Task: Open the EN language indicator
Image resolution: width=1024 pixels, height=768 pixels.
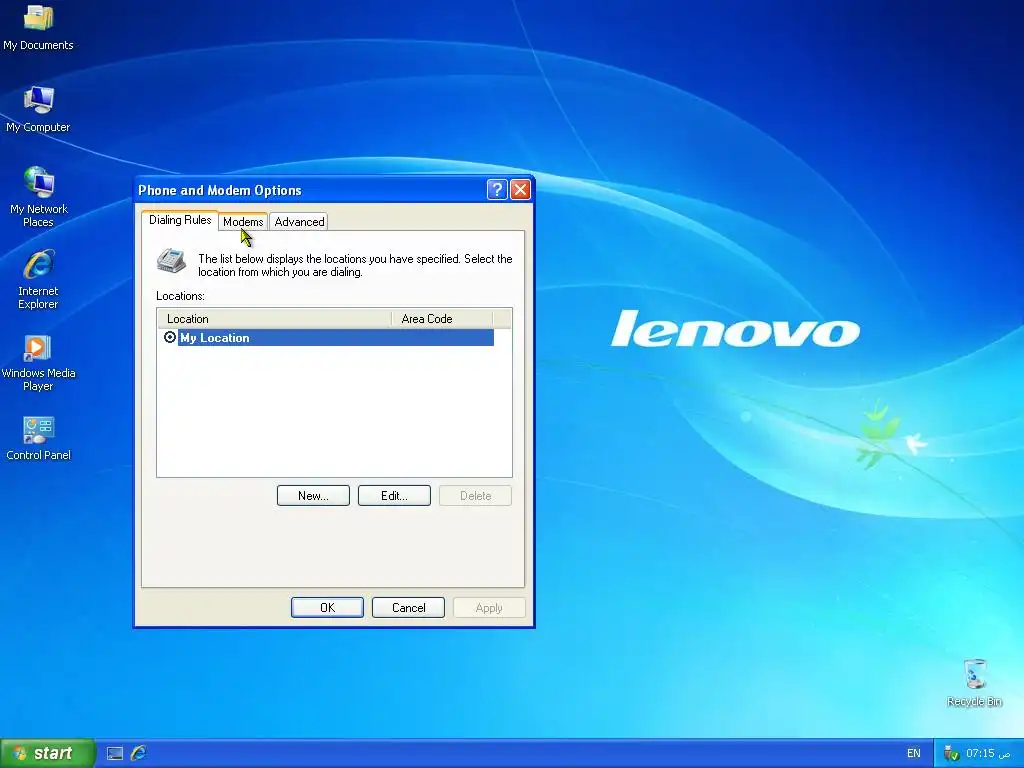Action: [914, 754]
